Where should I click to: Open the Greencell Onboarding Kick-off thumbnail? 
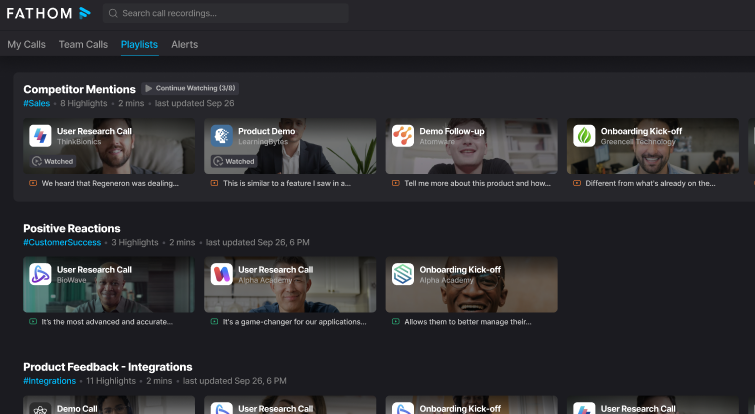(x=653, y=146)
